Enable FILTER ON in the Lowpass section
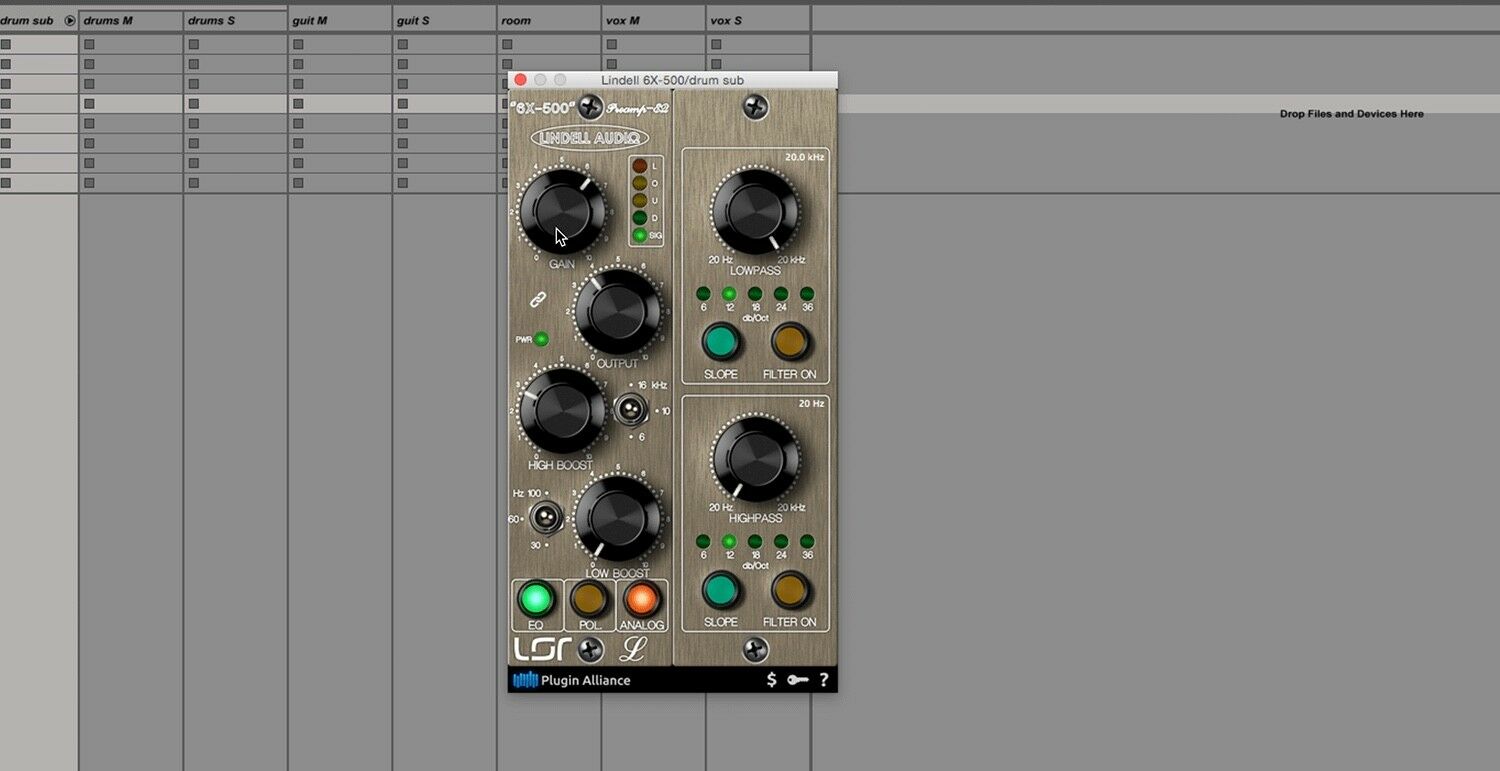The height and width of the screenshot is (771, 1500). point(789,342)
